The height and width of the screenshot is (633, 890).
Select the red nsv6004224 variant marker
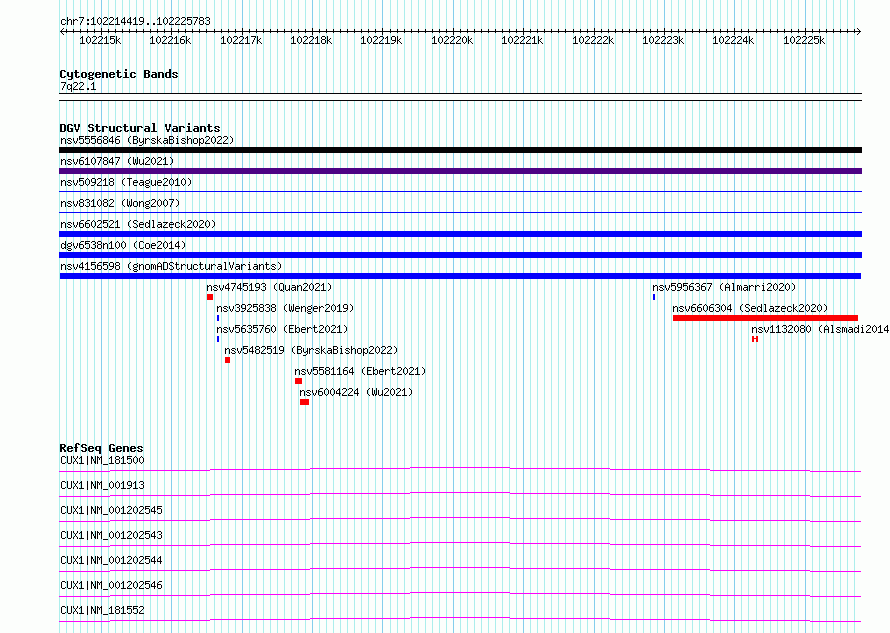305,402
